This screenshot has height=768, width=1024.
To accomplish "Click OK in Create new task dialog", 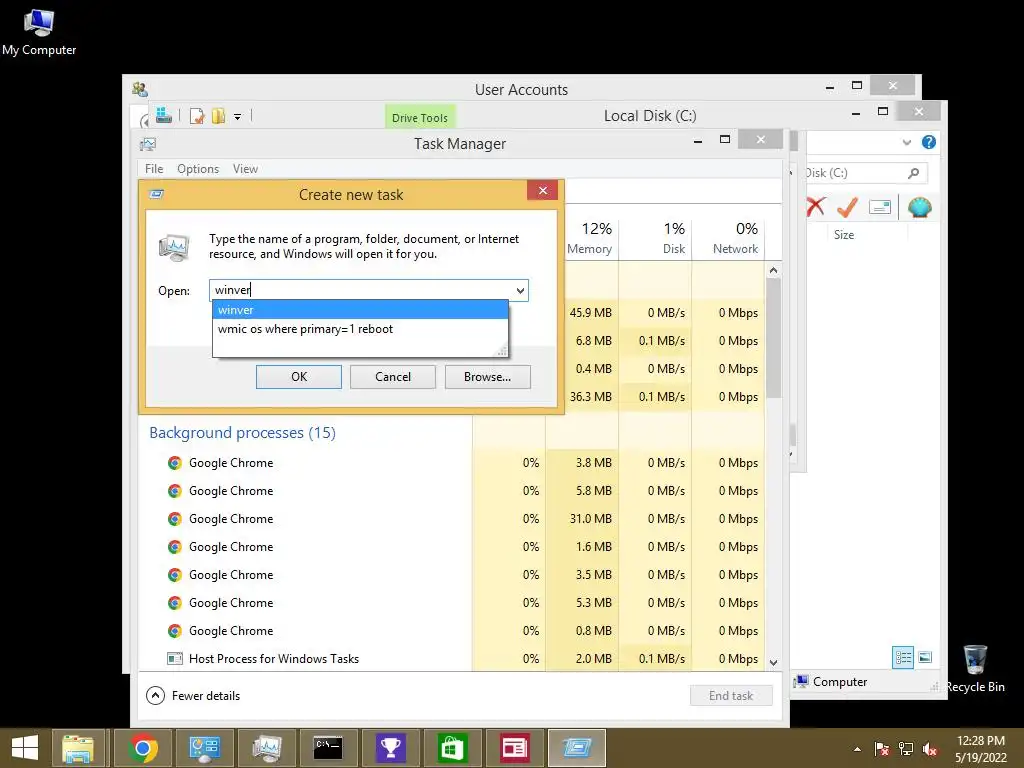I will 298,377.
